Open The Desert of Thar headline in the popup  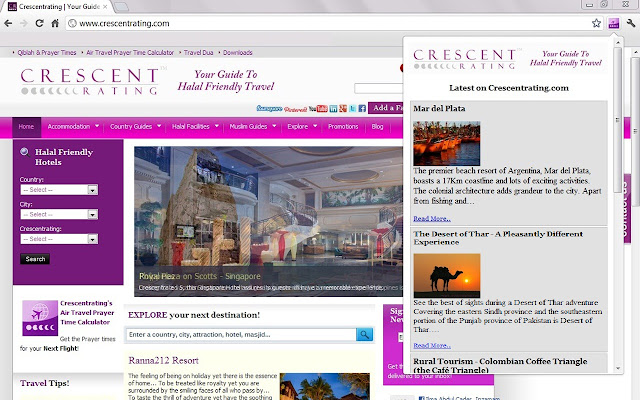tap(498, 238)
